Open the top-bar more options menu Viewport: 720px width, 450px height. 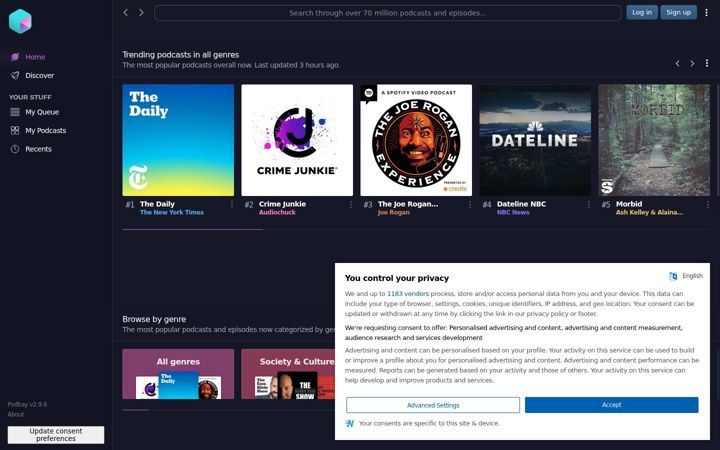point(707,13)
